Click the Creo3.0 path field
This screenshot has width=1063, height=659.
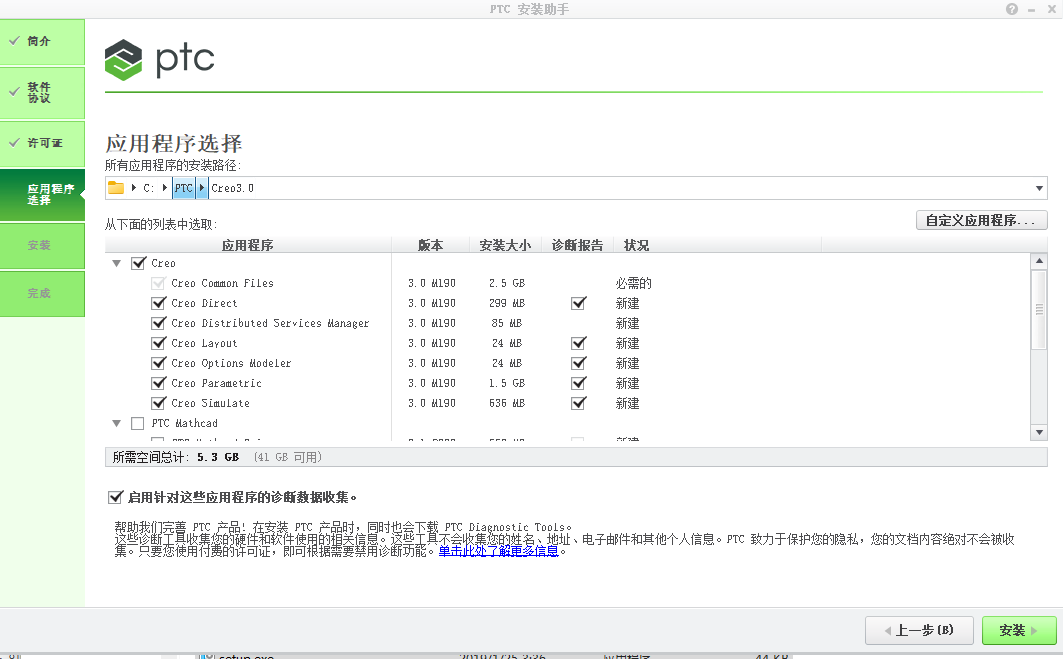pos(233,188)
